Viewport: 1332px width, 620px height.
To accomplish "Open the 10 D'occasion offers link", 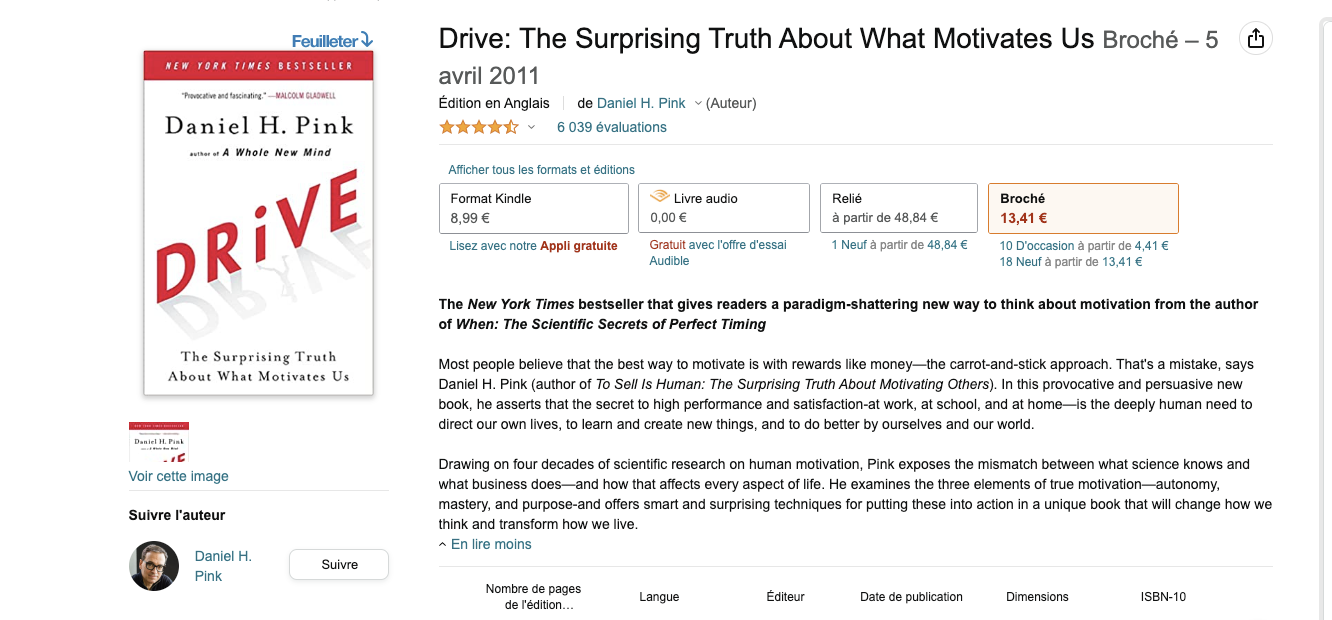I will [1037, 246].
